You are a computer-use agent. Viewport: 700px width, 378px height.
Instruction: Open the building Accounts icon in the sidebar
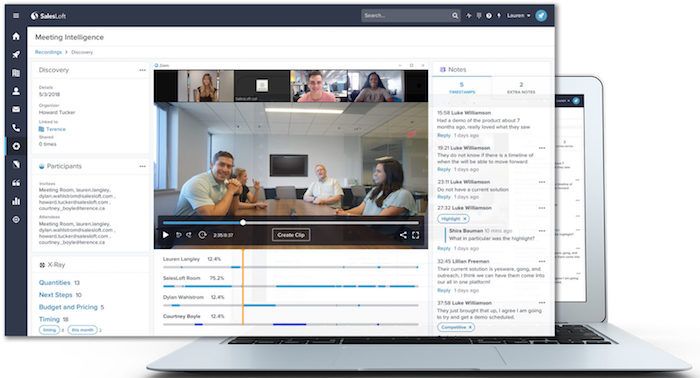point(16,73)
